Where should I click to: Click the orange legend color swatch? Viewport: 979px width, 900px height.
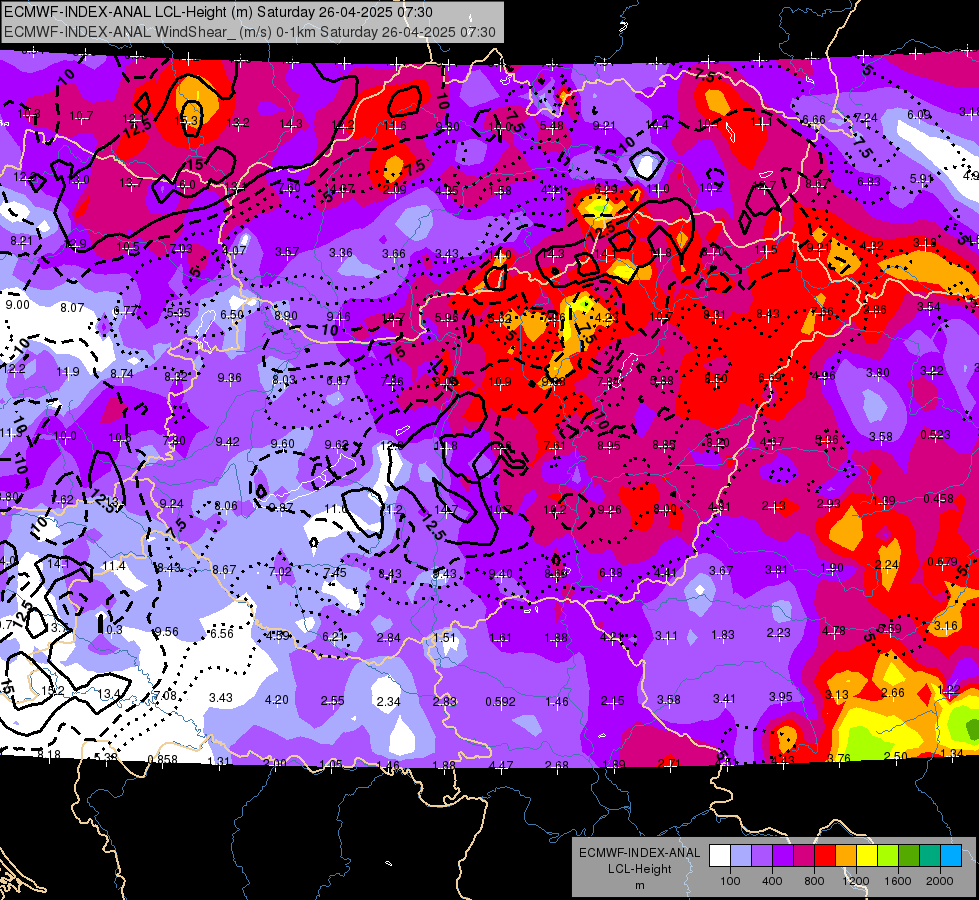pyautogui.click(x=846, y=856)
